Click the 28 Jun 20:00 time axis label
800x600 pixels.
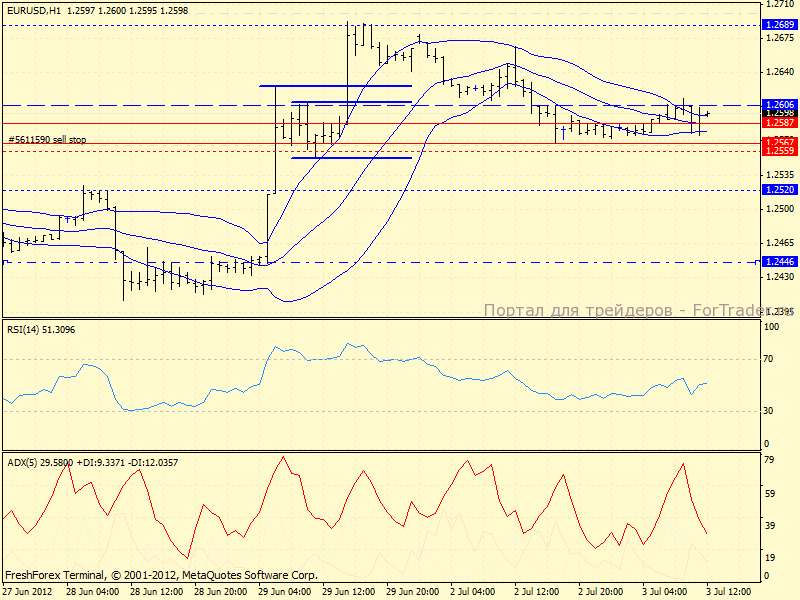tap(221, 592)
